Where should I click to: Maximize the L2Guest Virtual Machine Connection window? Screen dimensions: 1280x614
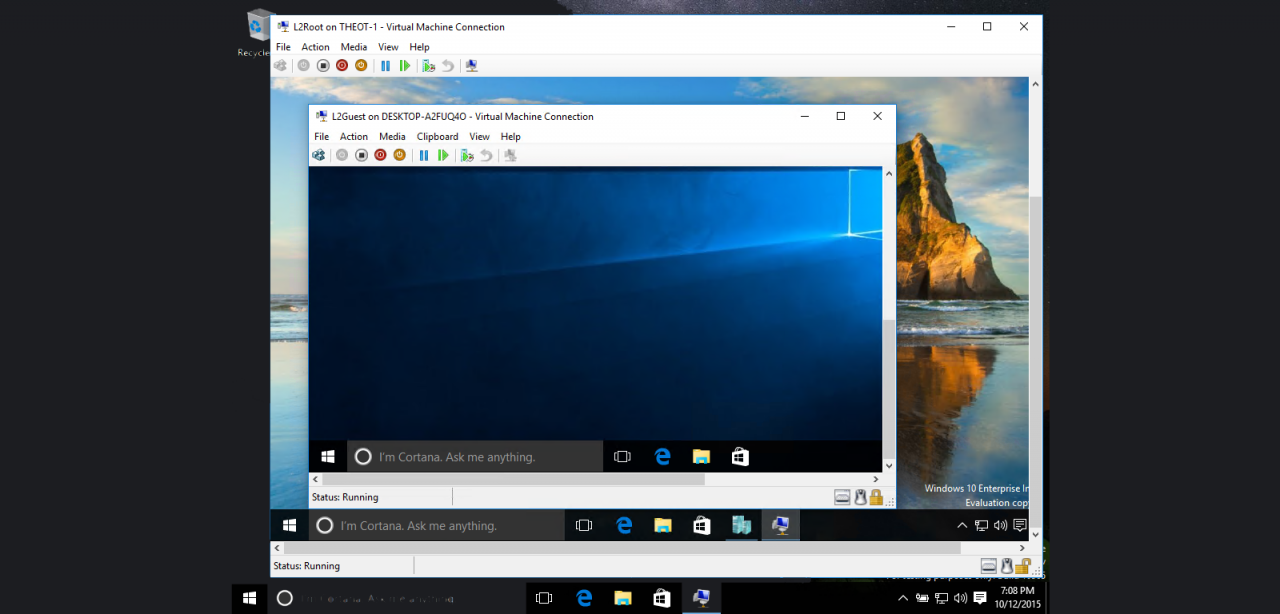[841, 116]
